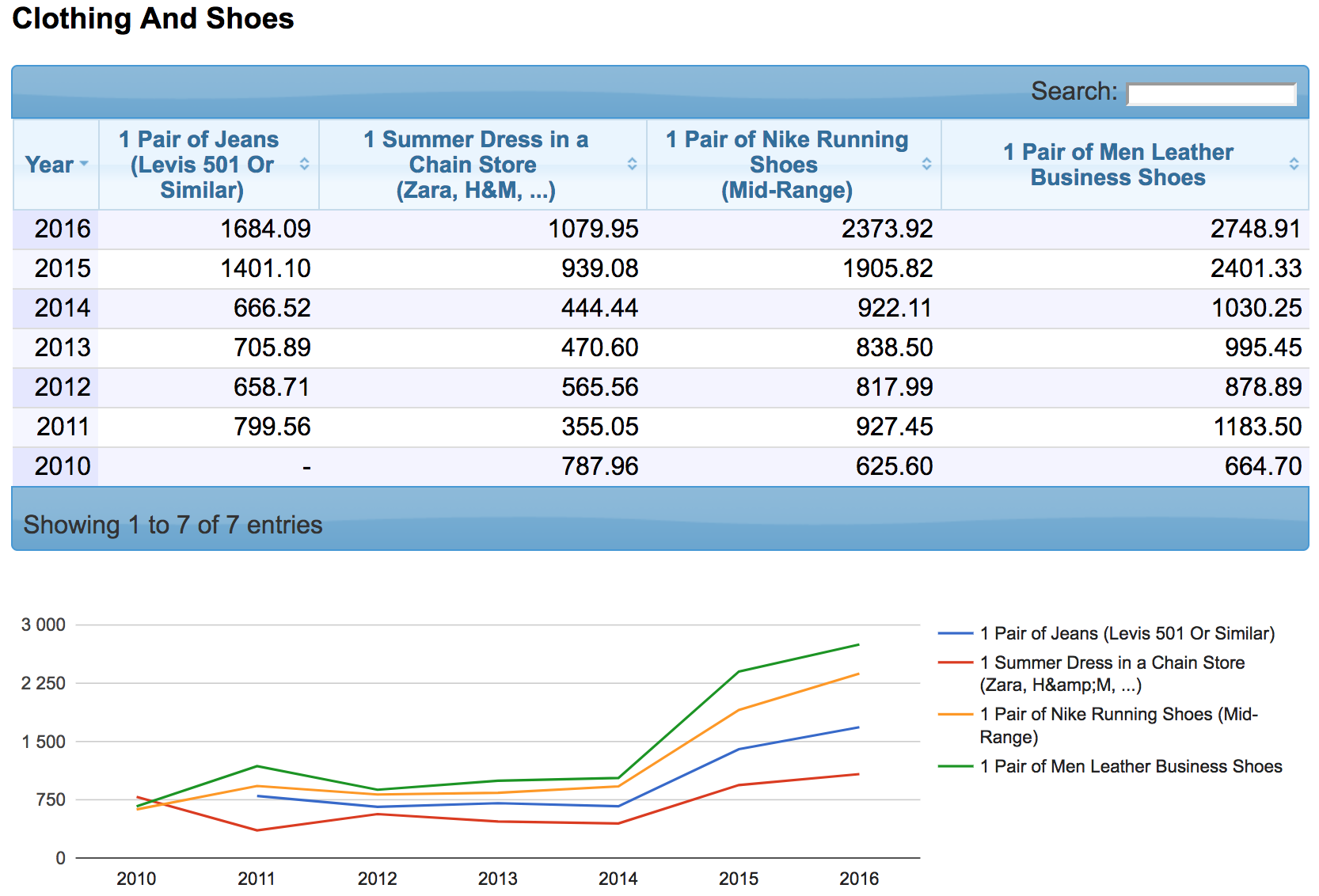Click blue Jeans legend line swatch
Screen dimensions: 1319x896
coord(955,633)
